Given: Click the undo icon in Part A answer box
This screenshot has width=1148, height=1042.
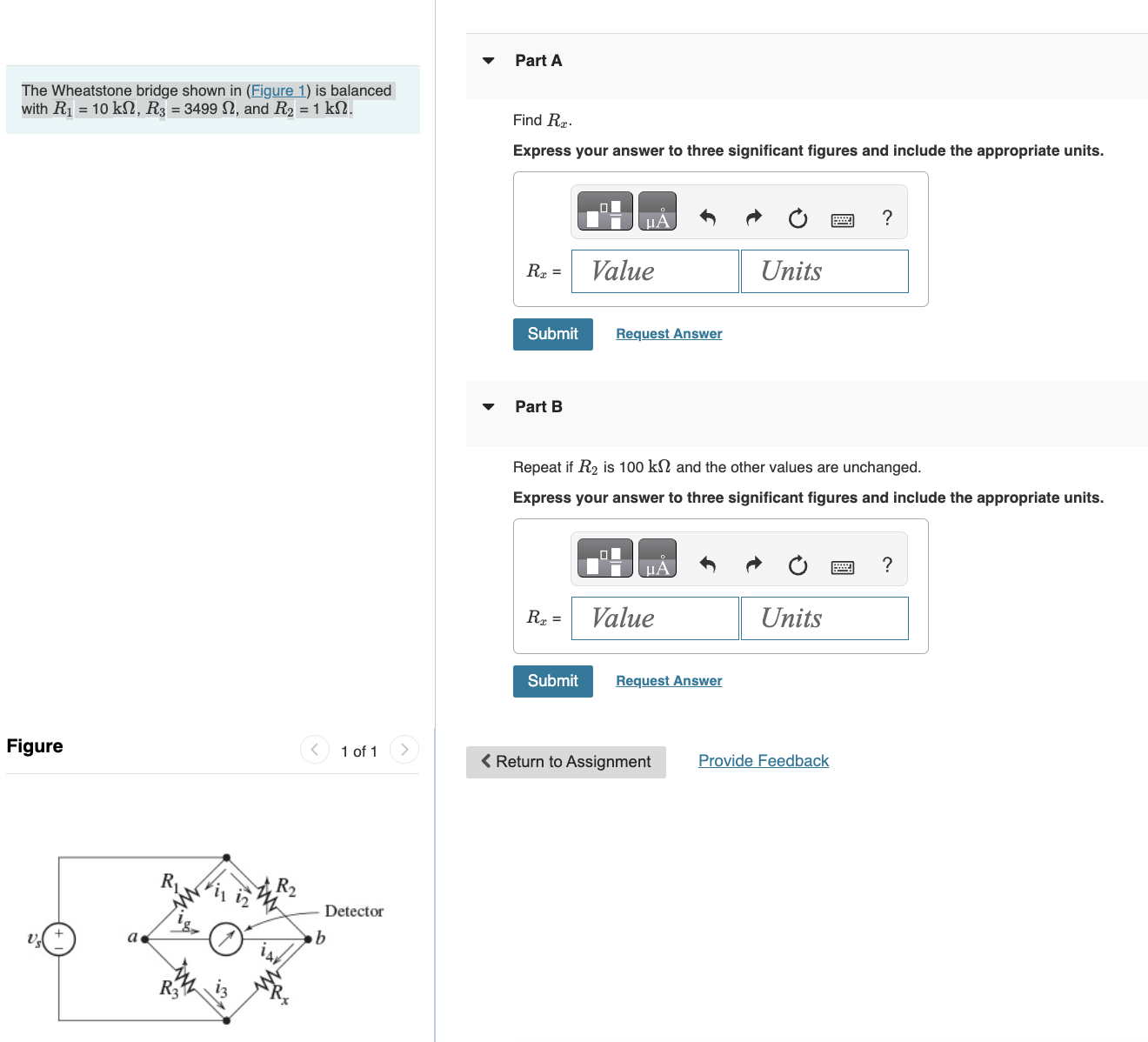Looking at the screenshot, I should [x=707, y=218].
